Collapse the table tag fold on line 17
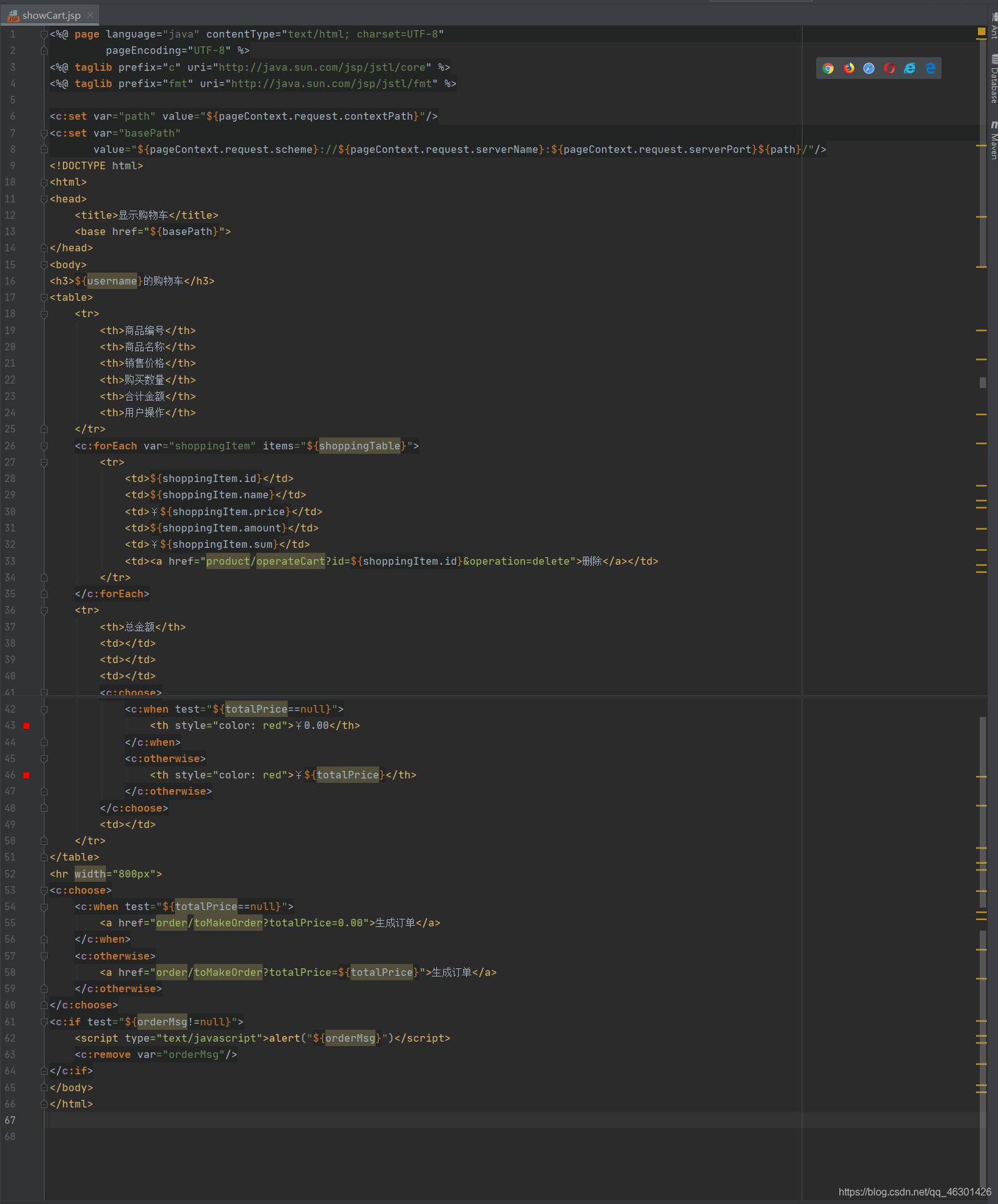The height and width of the screenshot is (1204, 998). point(44,298)
